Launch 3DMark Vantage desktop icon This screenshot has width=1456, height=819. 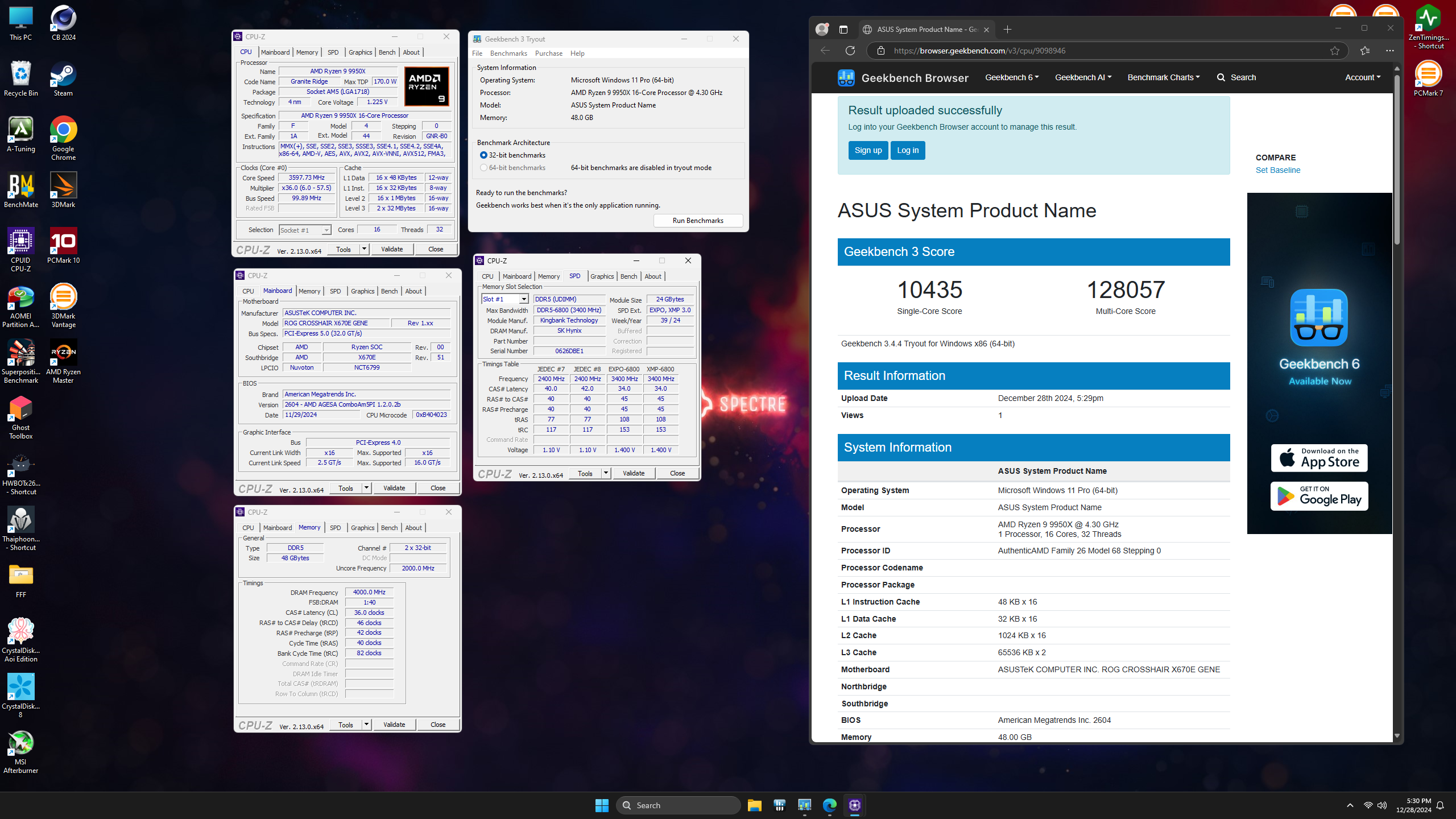coord(63,305)
